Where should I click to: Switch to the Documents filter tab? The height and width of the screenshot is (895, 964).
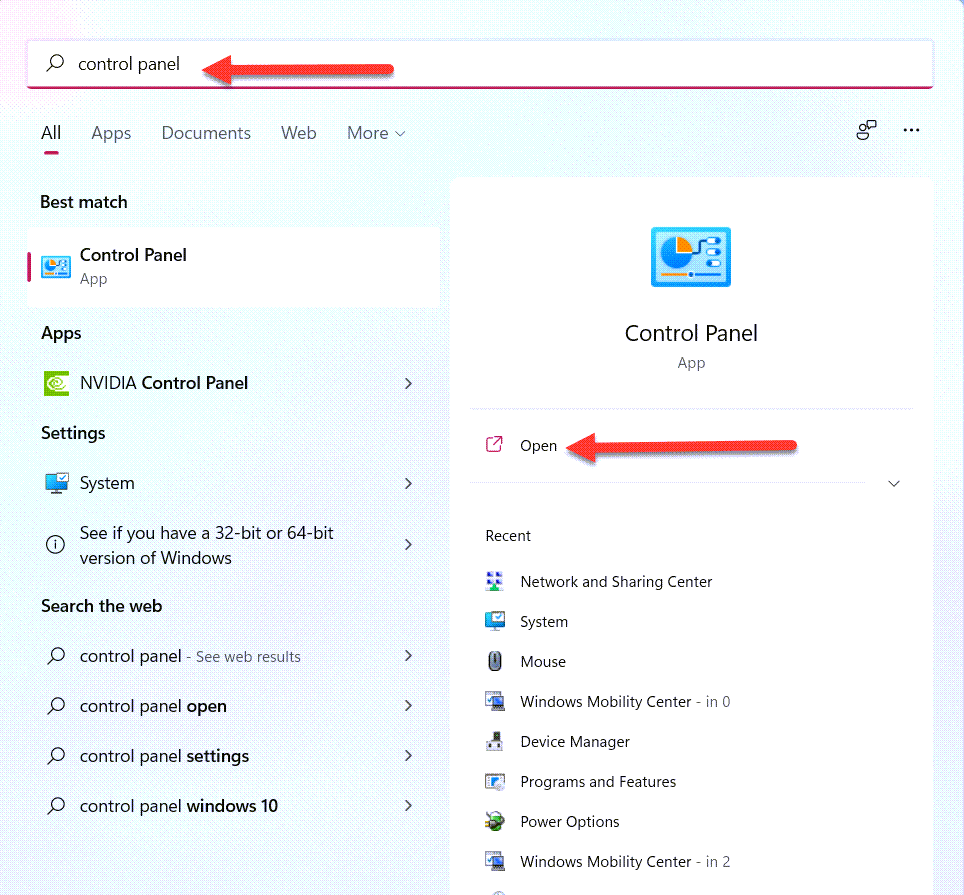coord(206,133)
